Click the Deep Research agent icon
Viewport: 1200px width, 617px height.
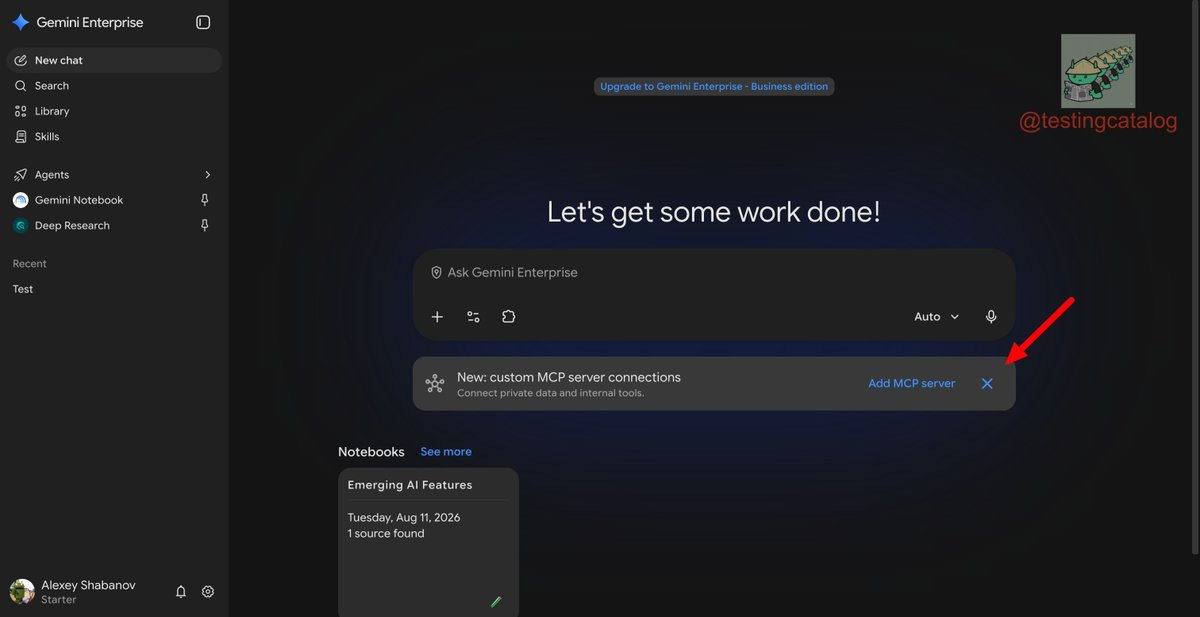pyautogui.click(x=20, y=226)
